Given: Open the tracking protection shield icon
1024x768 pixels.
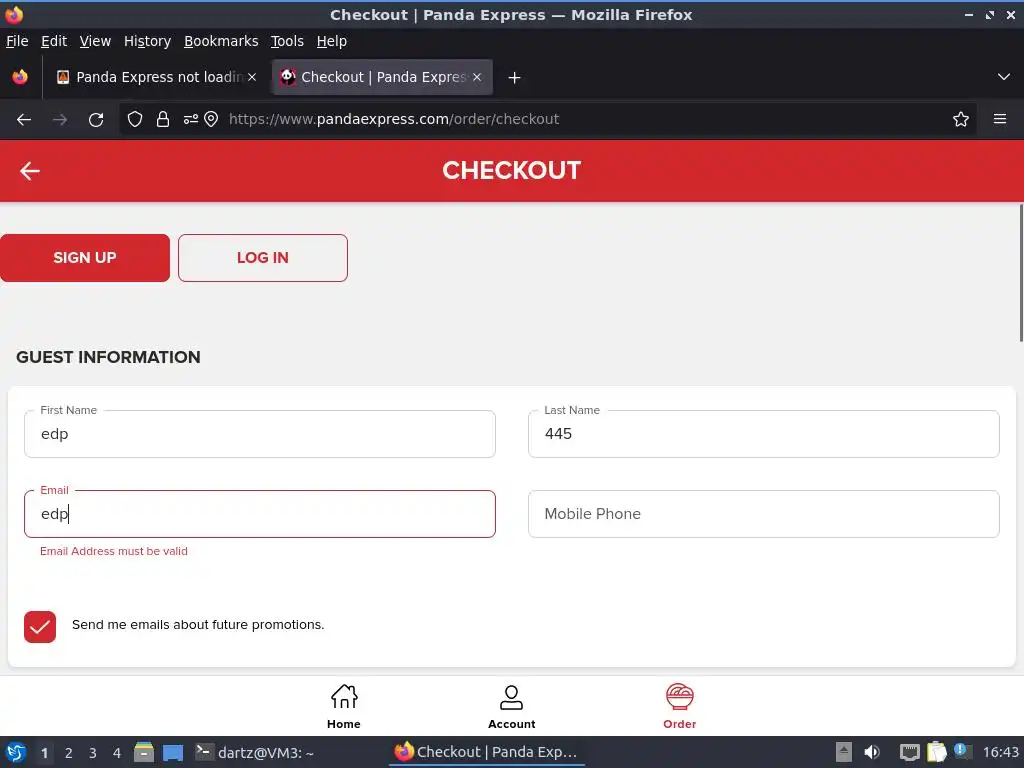Looking at the screenshot, I should click(135, 119).
